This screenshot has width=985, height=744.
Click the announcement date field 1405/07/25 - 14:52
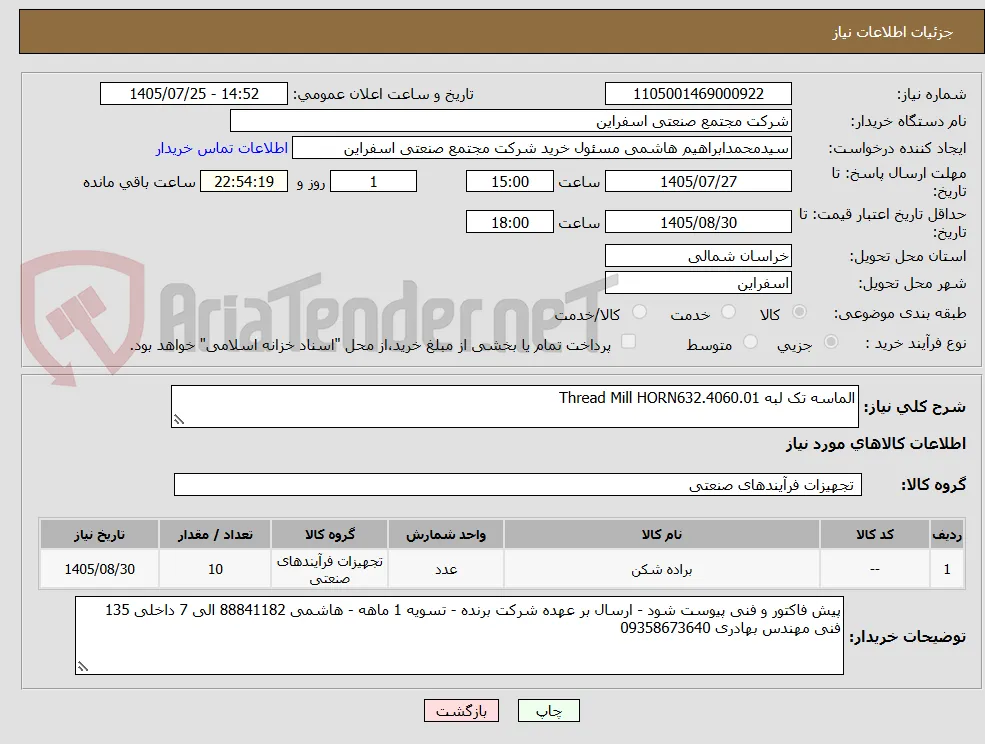(193, 94)
